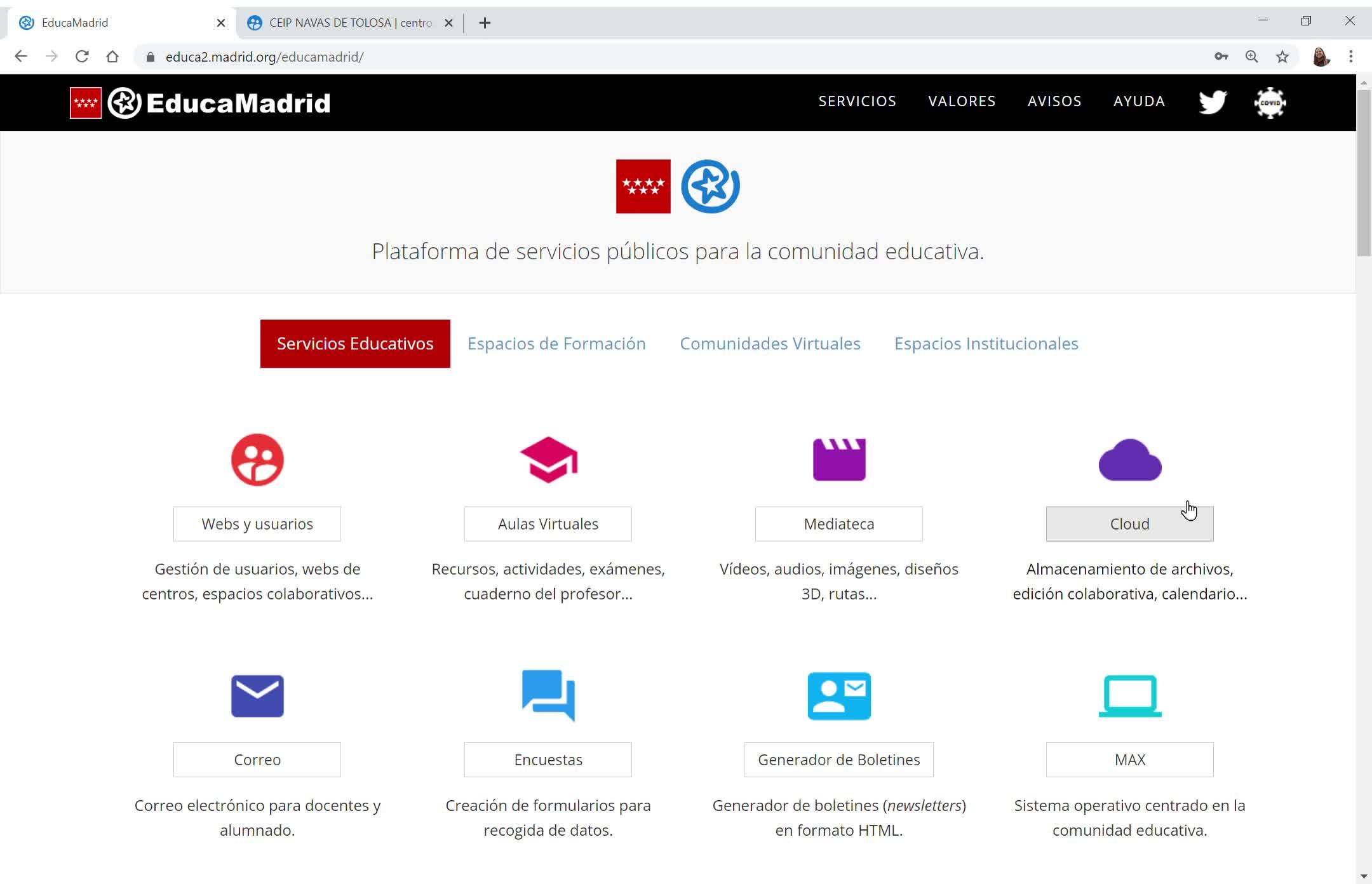
Task: Click the Webs y usuarios red icon
Action: (257, 460)
